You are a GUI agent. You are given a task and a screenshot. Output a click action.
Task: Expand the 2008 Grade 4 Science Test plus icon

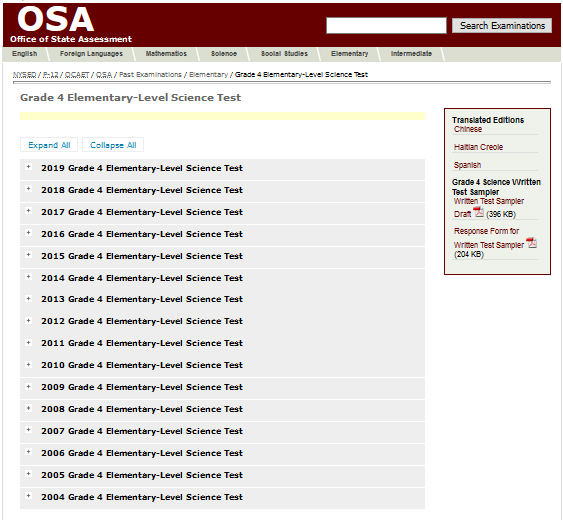coord(28,408)
